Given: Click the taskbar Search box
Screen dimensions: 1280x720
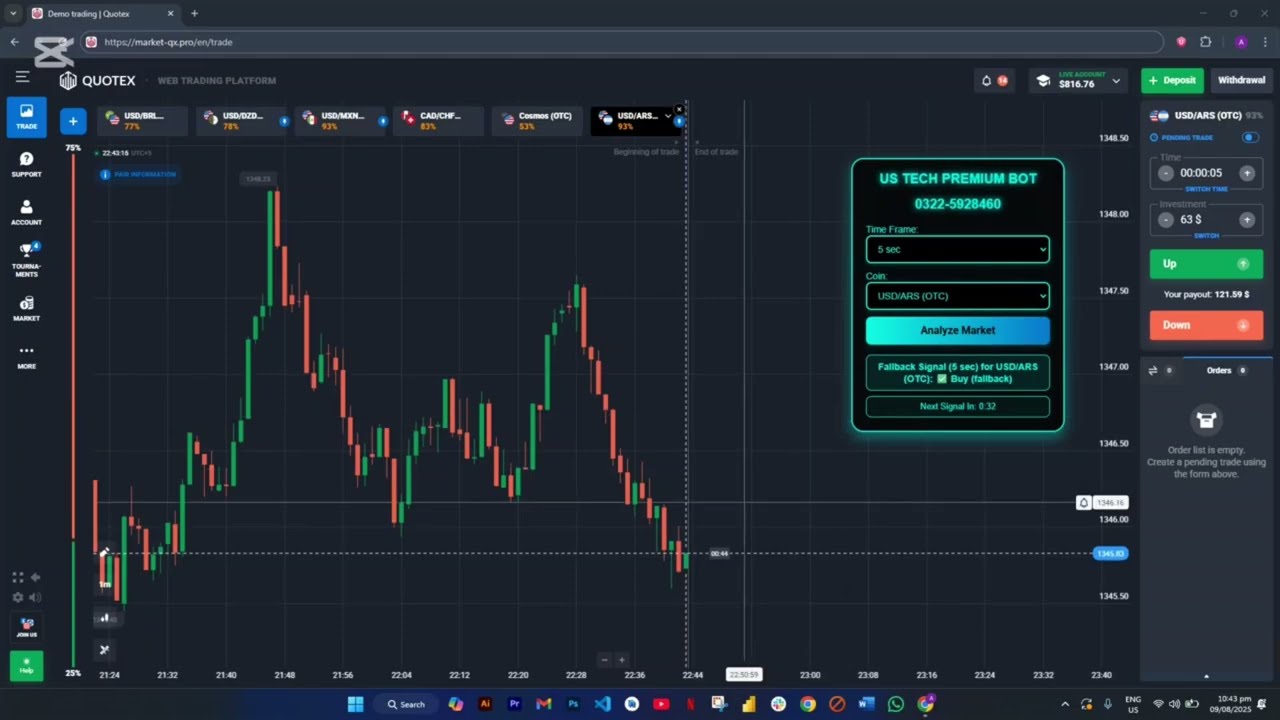Looking at the screenshot, I should (x=406, y=704).
